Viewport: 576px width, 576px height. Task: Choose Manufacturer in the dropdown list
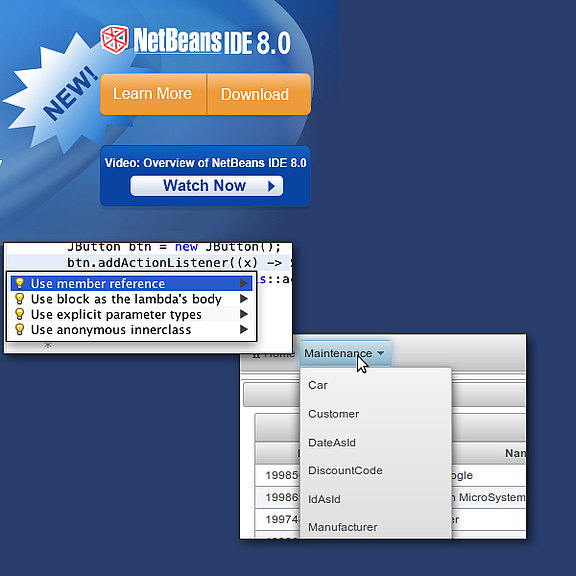pos(343,527)
